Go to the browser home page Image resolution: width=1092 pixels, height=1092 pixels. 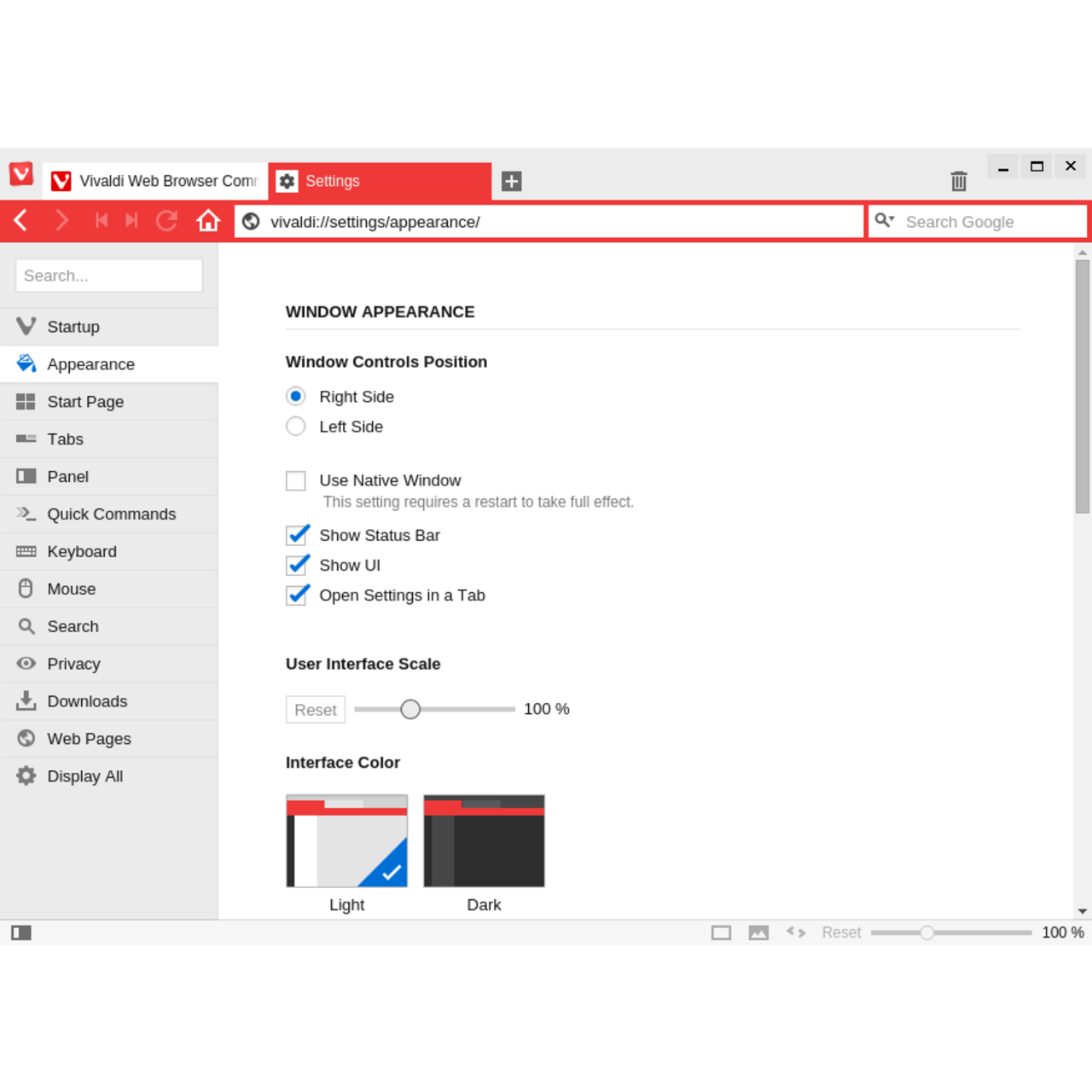click(x=208, y=220)
